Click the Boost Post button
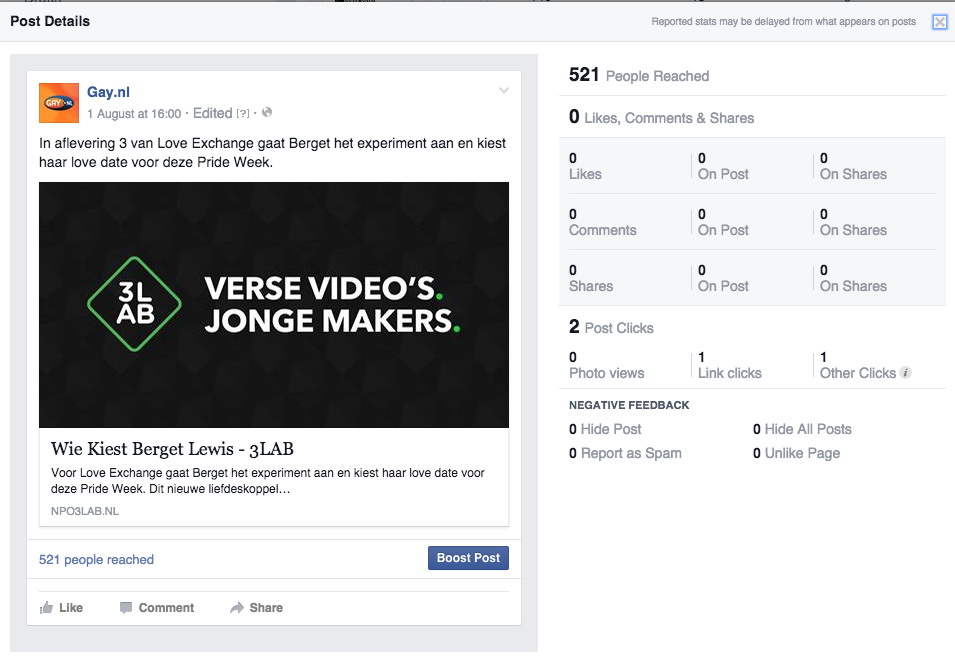955x662 pixels. (x=468, y=558)
